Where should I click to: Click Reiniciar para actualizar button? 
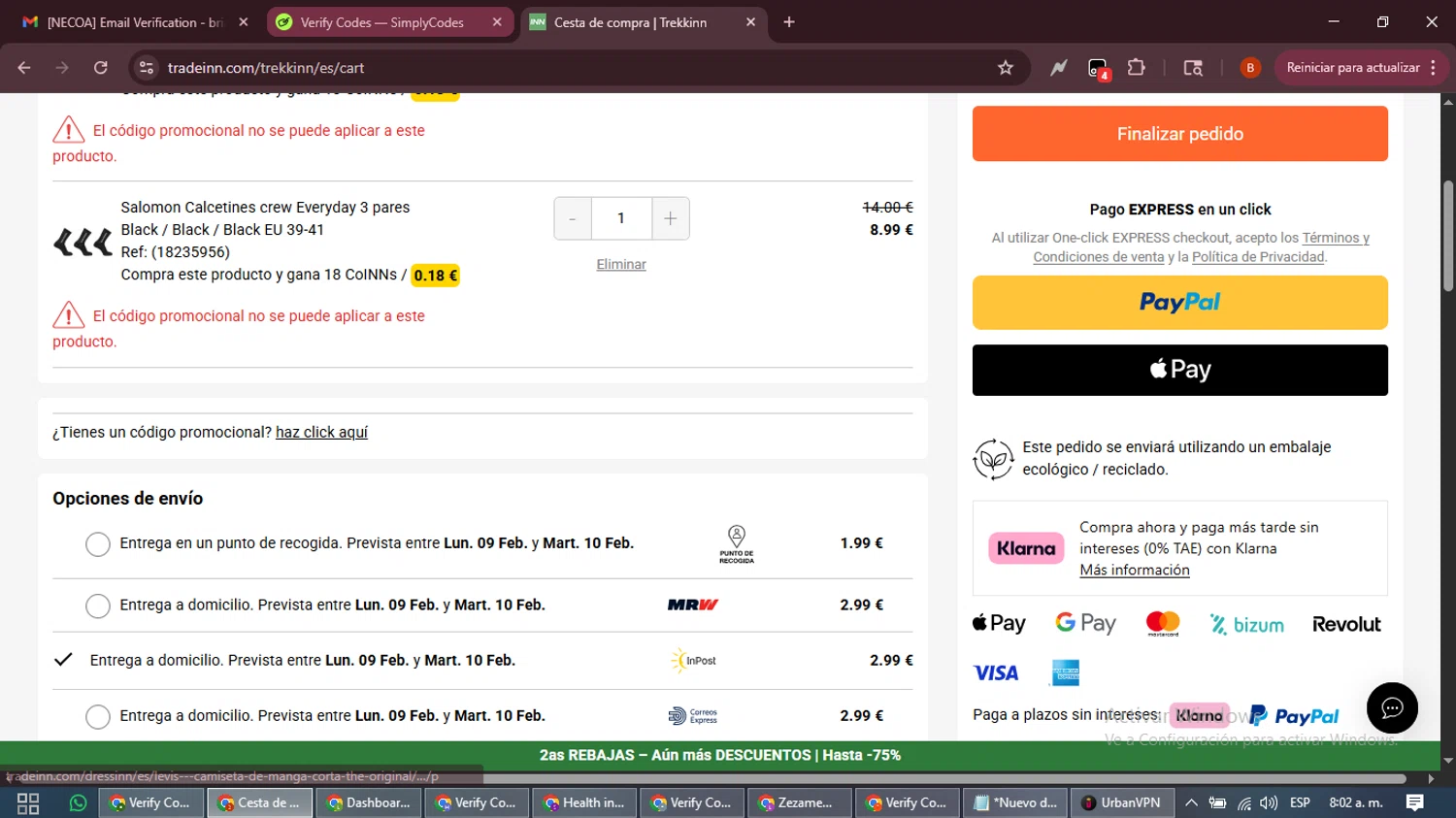click(x=1361, y=68)
